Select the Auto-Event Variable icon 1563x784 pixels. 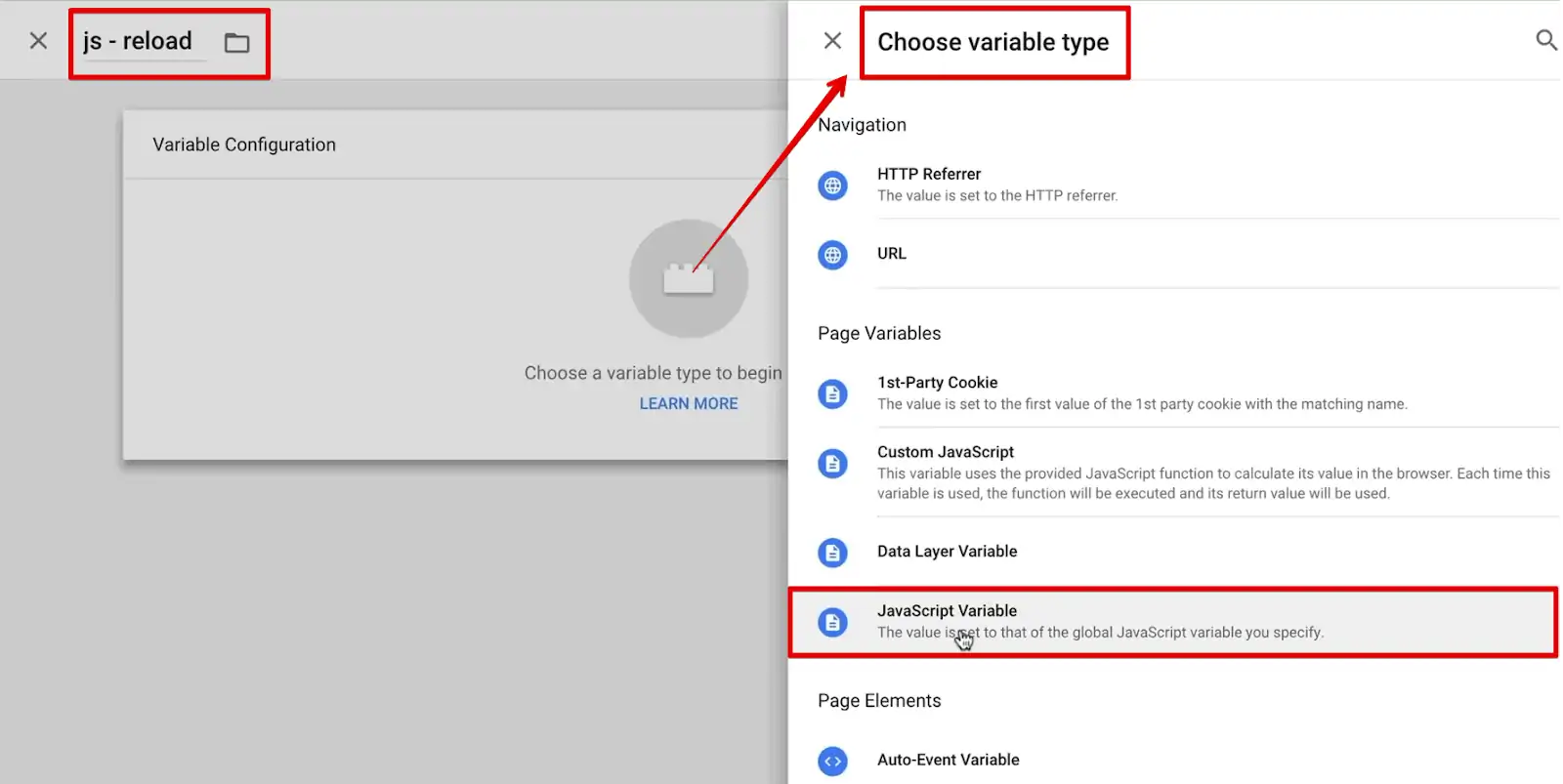coord(832,761)
